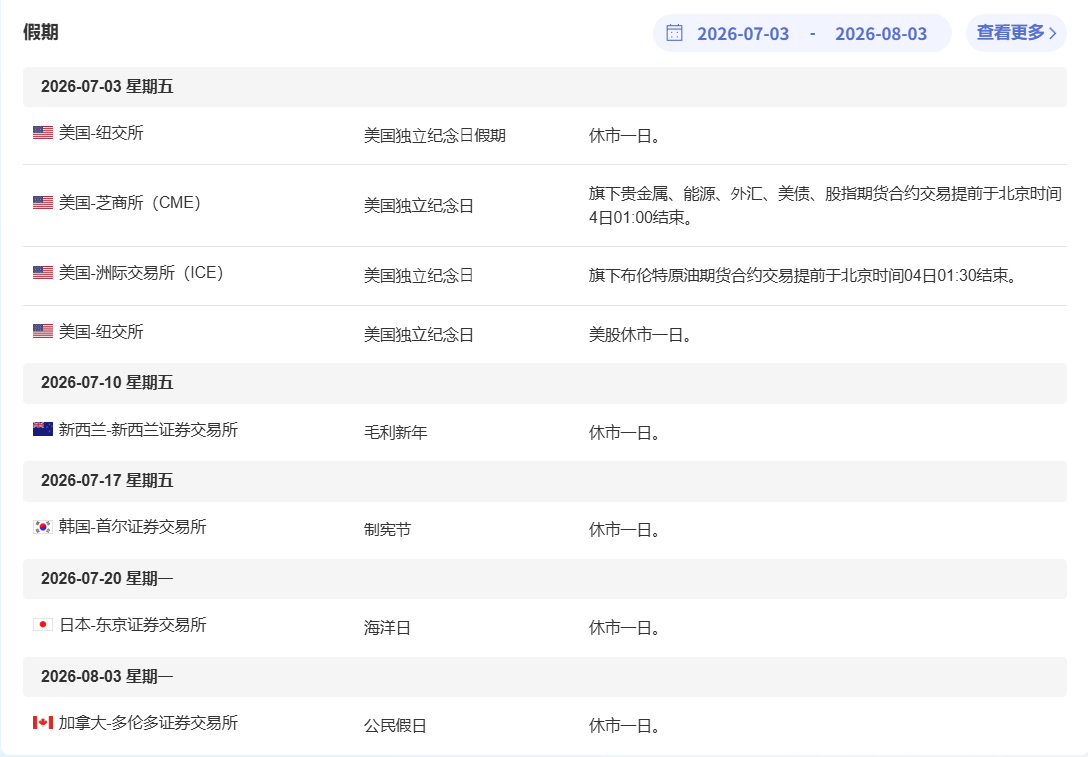
Task: Click 休市一日 in the 毛利新年 row
Action: [x=624, y=432]
